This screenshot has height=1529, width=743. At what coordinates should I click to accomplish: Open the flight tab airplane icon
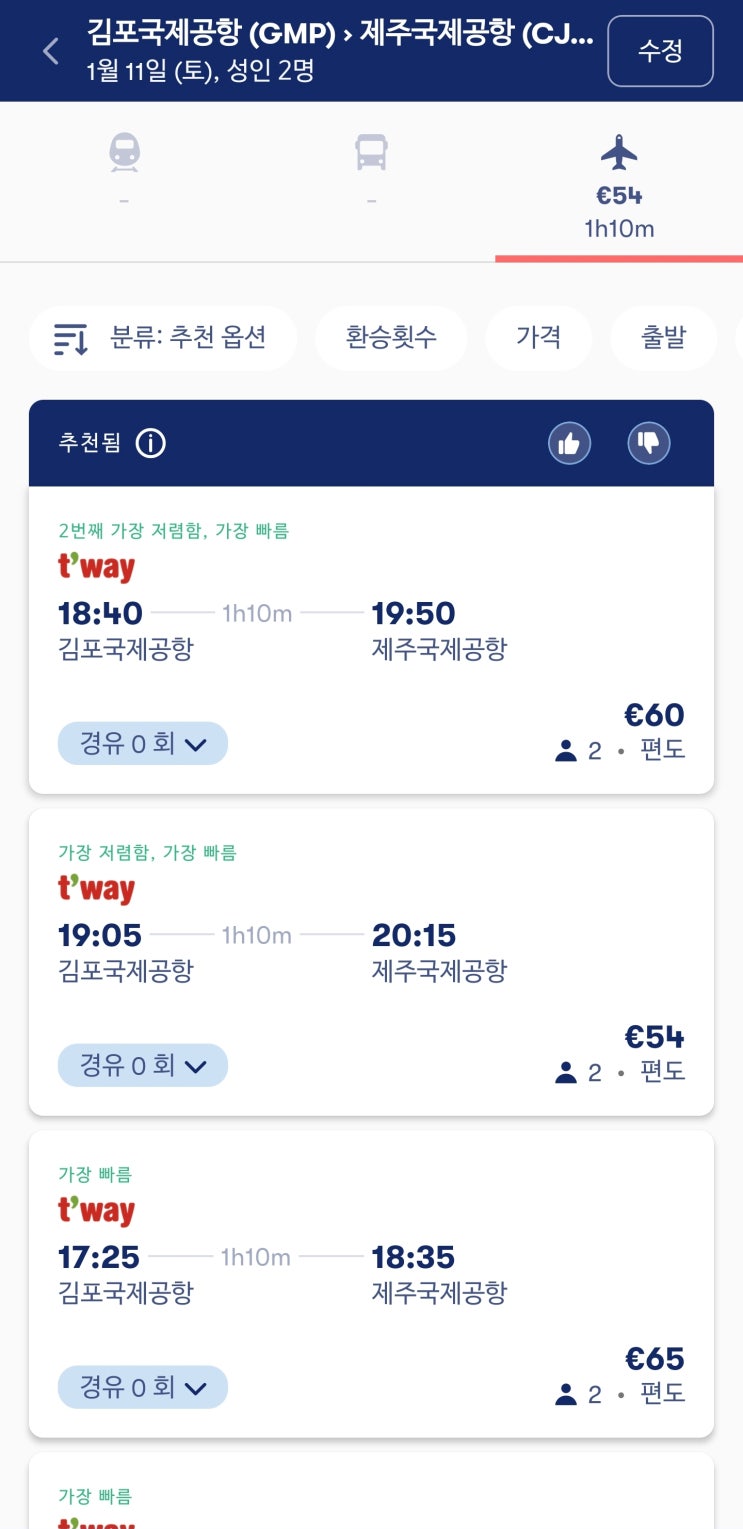pos(619,154)
